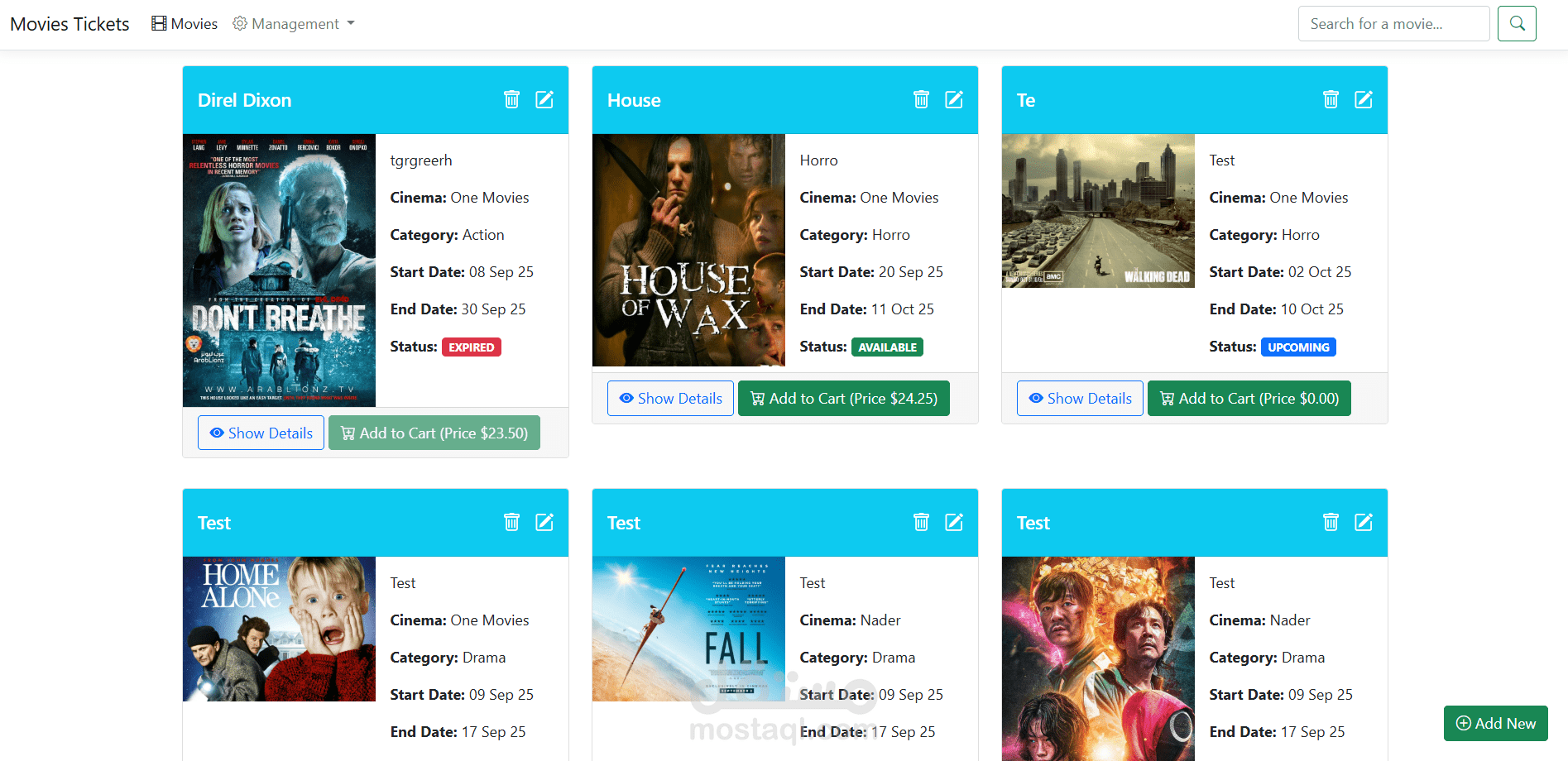This screenshot has width=1568, height=761.
Task: Open the Movies nav link
Action: coord(185,24)
